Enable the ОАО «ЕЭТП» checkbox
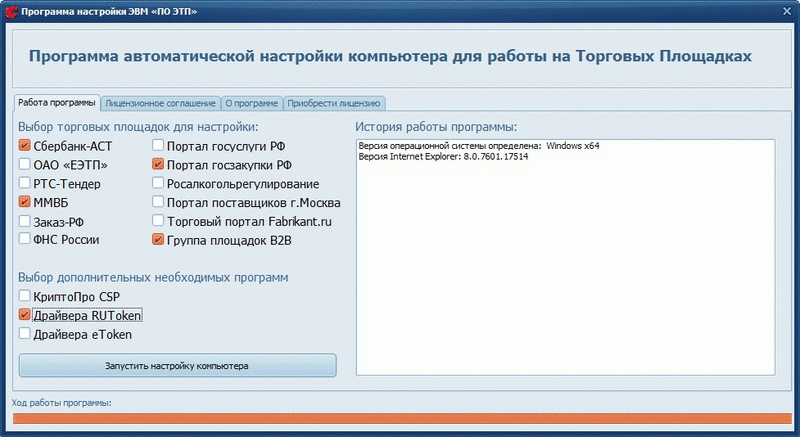This screenshot has width=800, height=437. click(x=24, y=164)
